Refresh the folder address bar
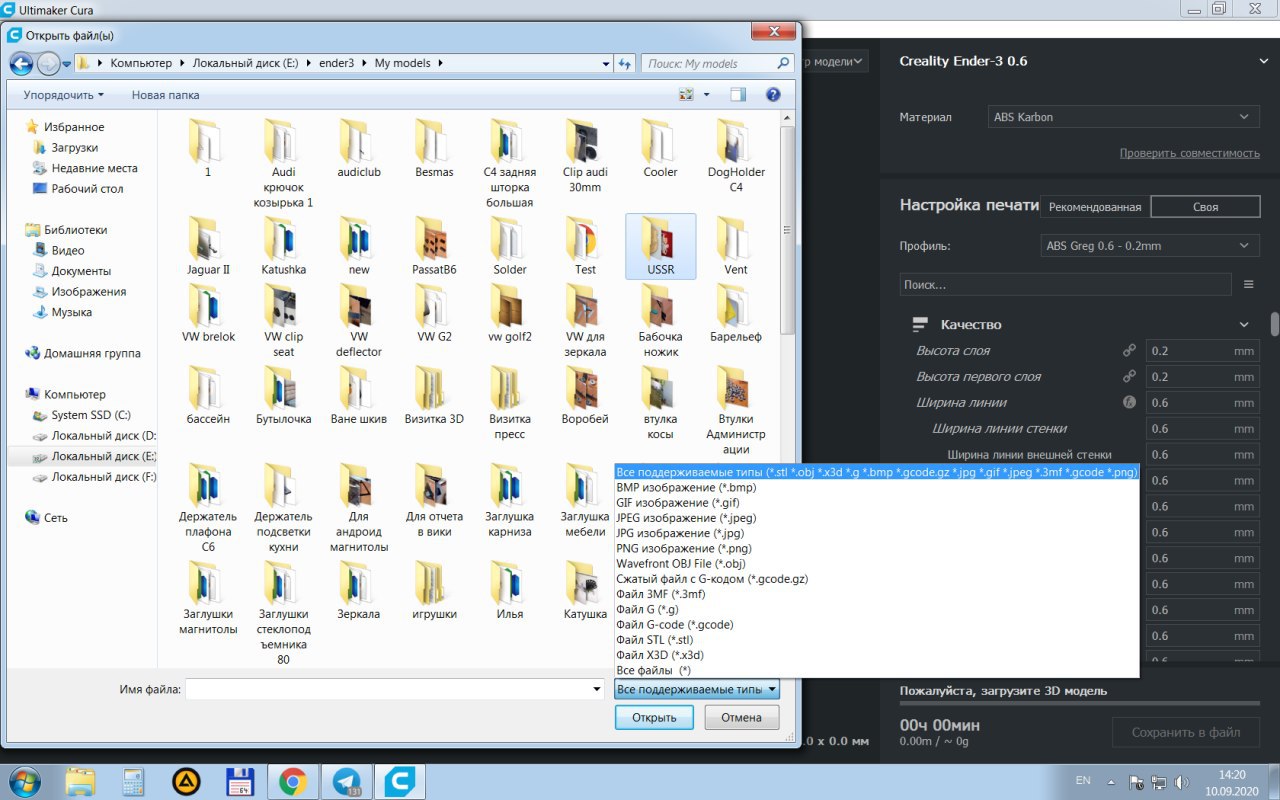Image resolution: width=1280 pixels, height=800 pixels. pos(625,63)
